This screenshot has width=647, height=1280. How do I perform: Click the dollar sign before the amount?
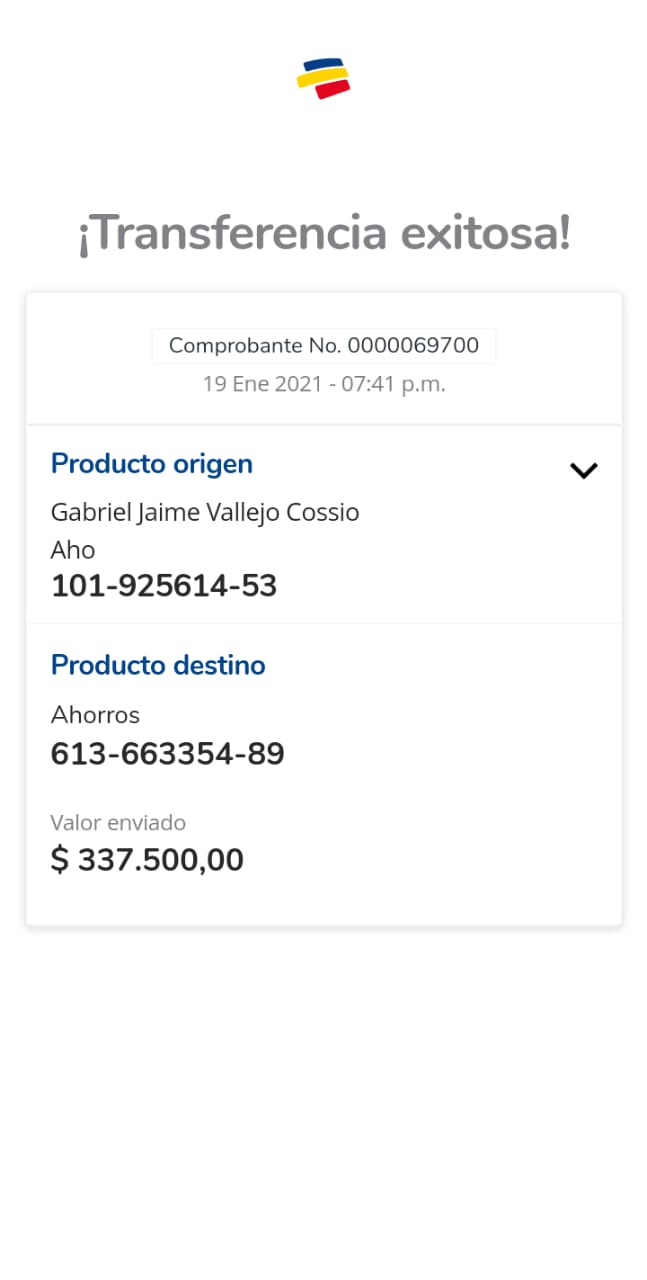(x=60, y=860)
